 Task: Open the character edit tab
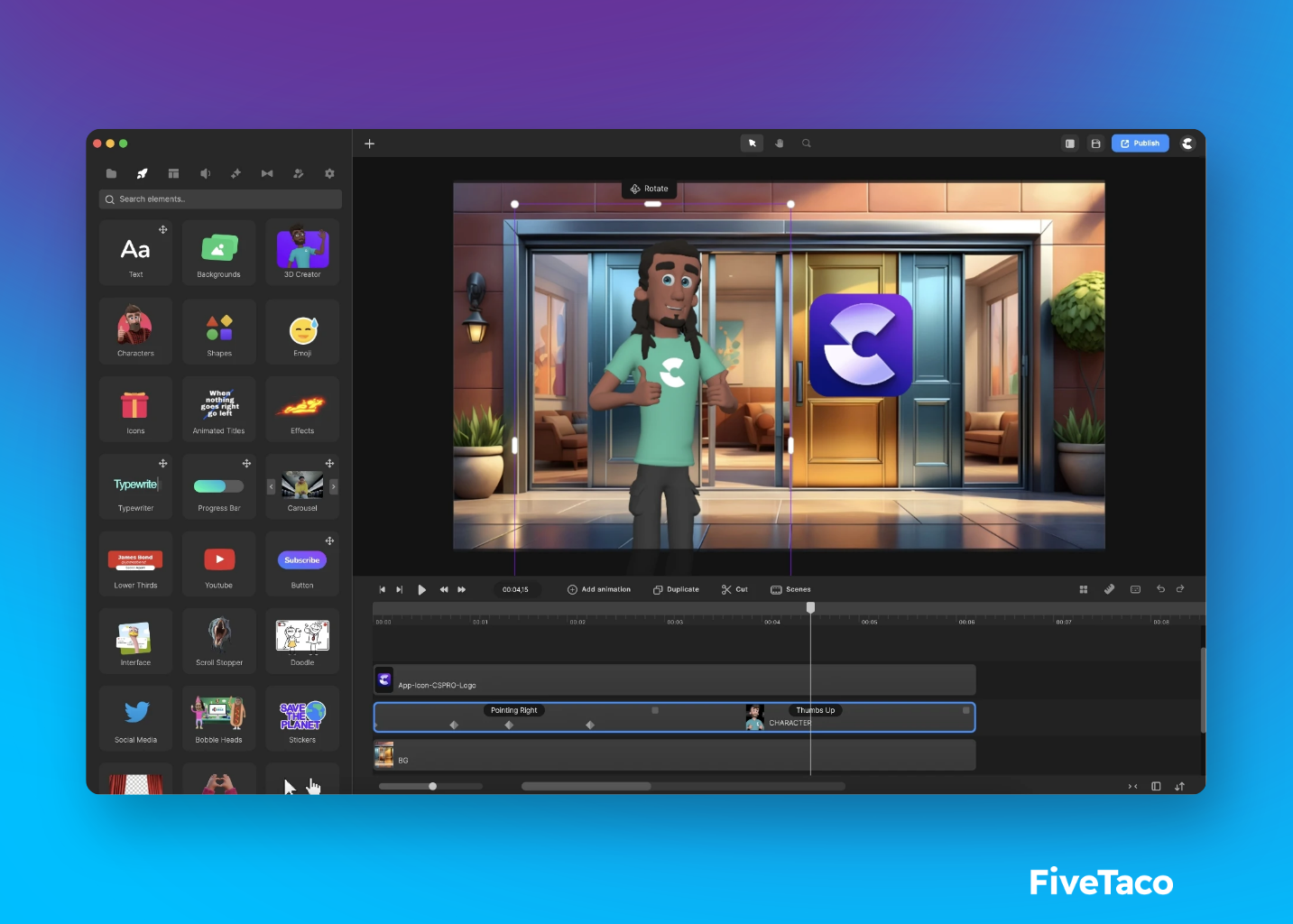click(x=299, y=173)
